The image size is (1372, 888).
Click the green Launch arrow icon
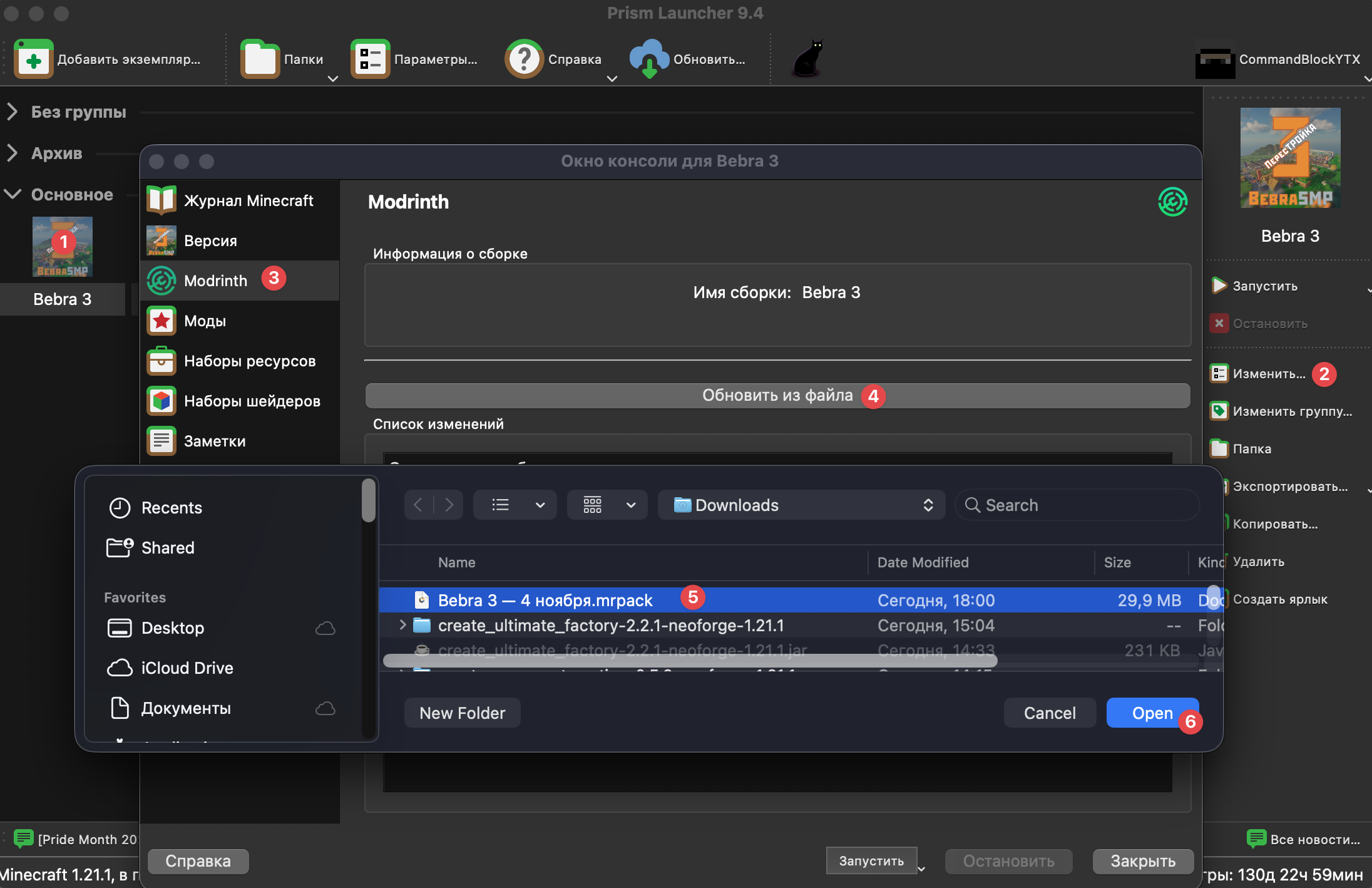point(1219,286)
